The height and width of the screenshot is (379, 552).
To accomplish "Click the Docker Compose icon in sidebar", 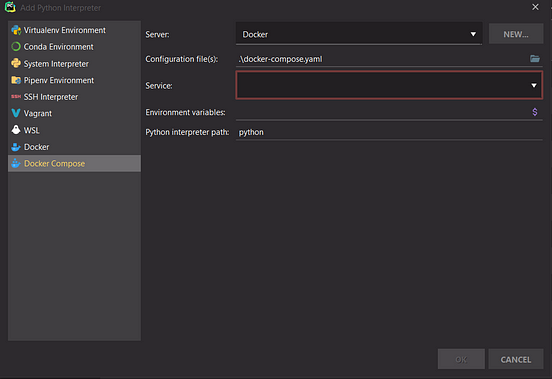I will 16,163.
